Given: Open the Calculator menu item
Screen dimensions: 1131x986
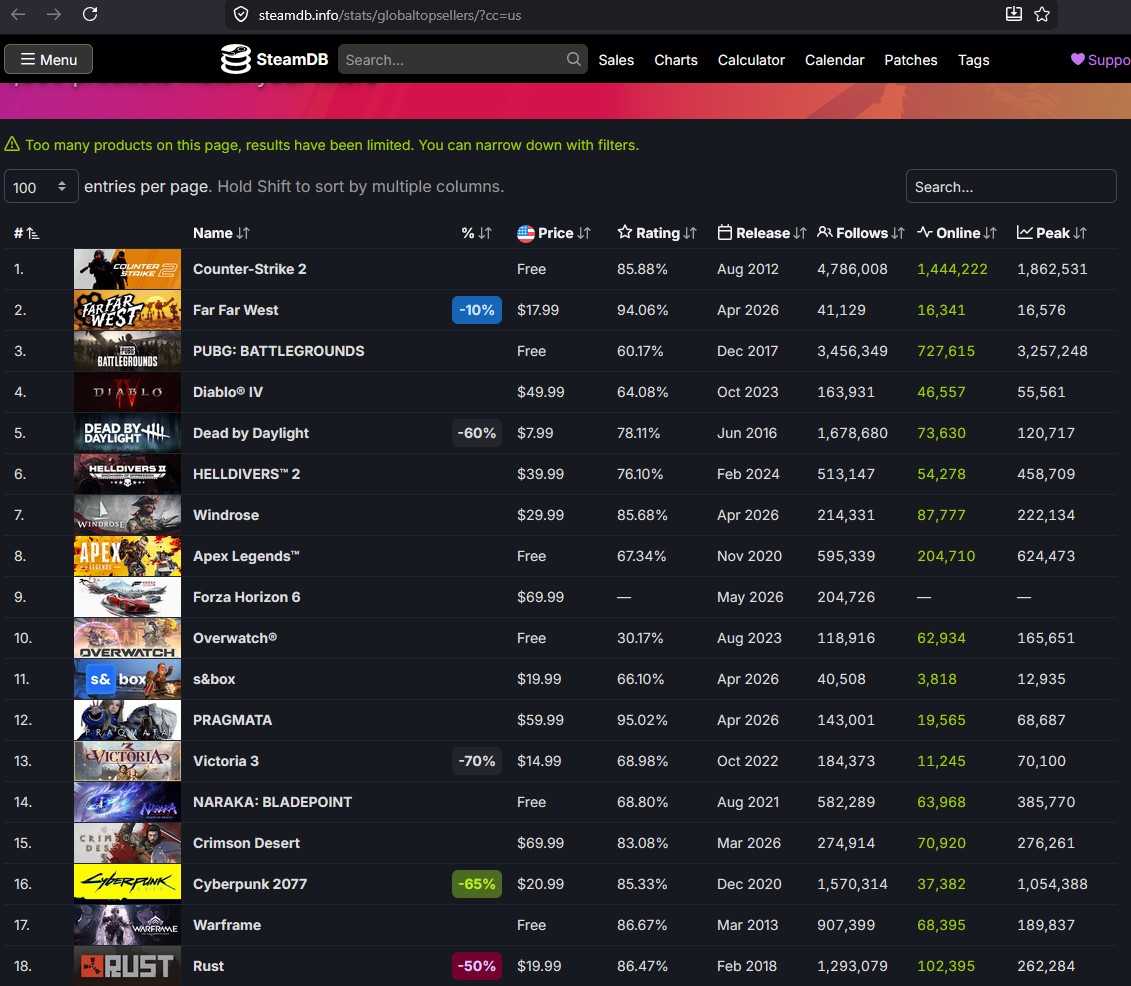Looking at the screenshot, I should click(x=751, y=60).
